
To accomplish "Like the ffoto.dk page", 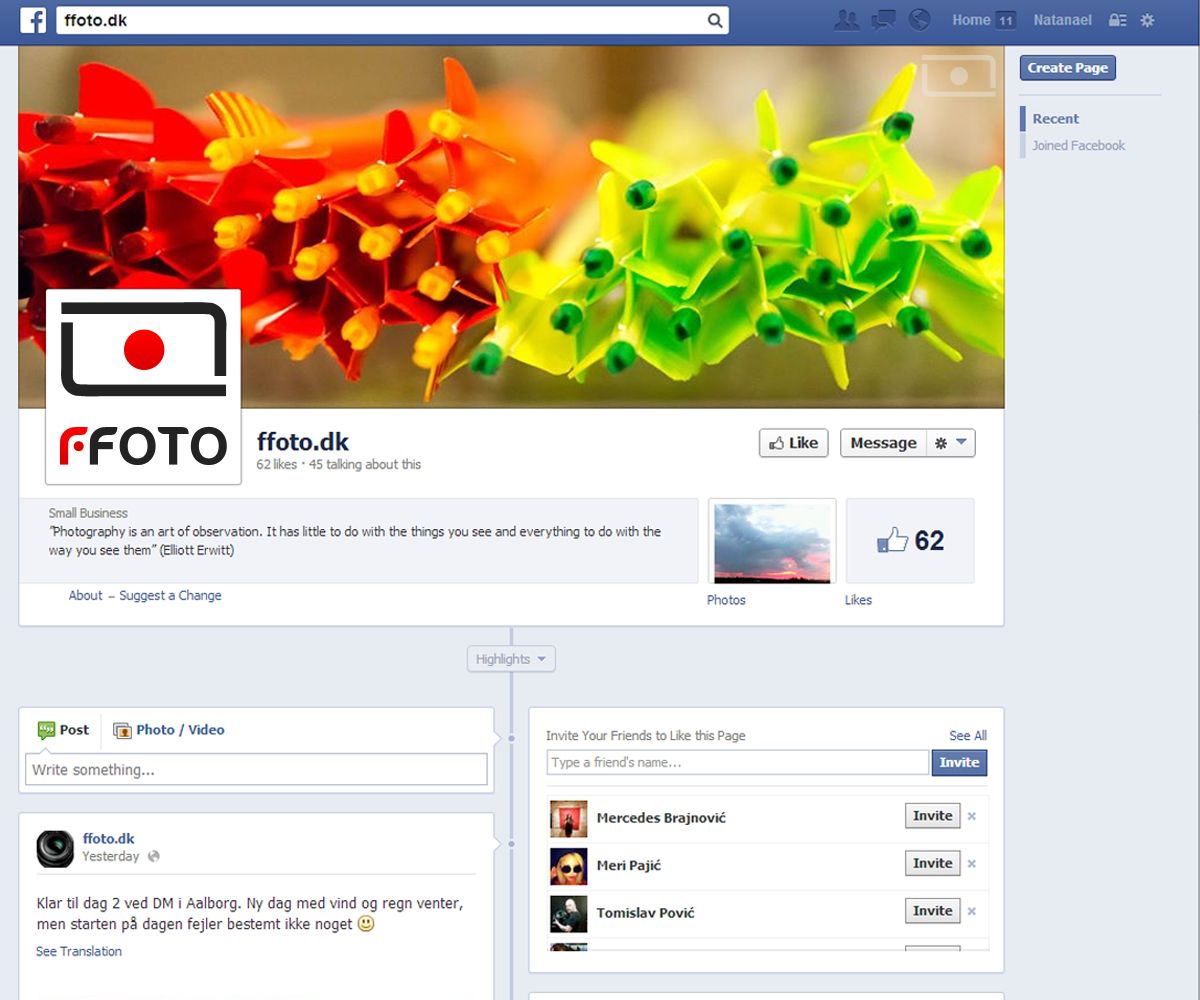I will click(794, 443).
